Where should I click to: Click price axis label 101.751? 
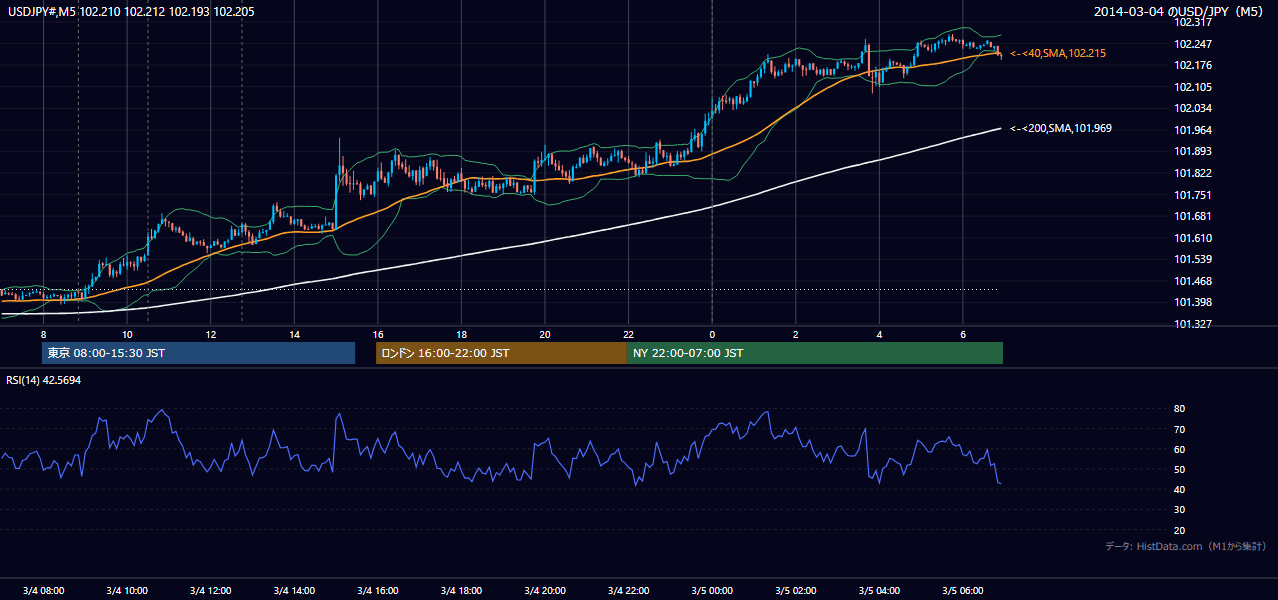point(1193,195)
